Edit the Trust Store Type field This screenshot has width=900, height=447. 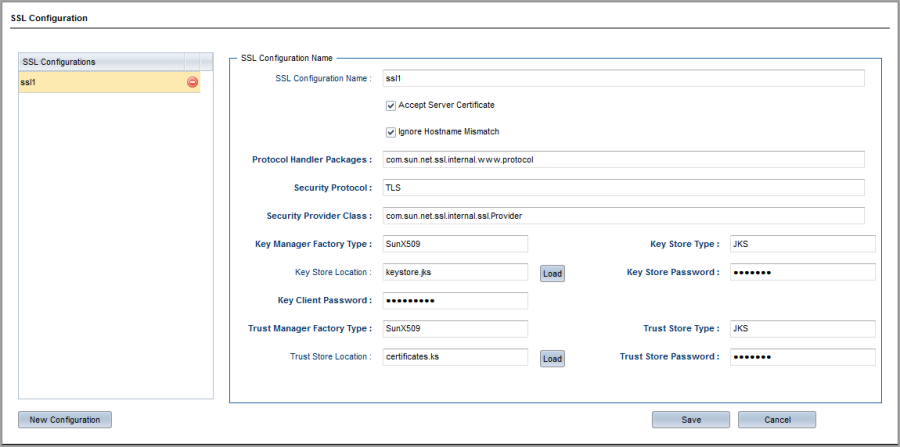tap(802, 329)
